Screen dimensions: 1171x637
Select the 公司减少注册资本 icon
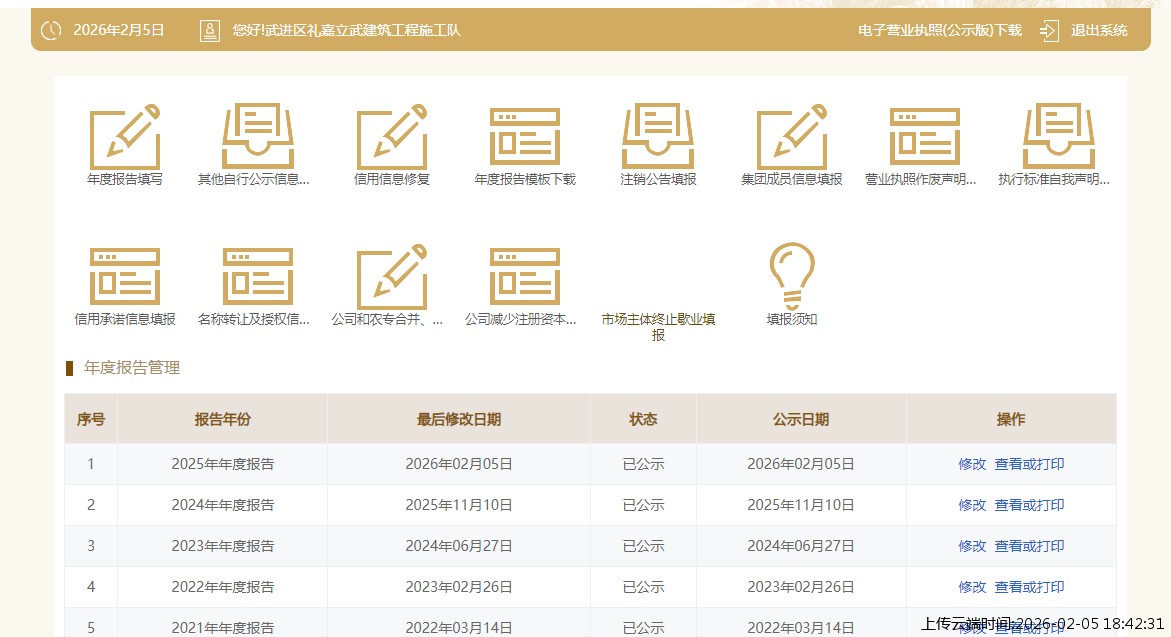524,276
